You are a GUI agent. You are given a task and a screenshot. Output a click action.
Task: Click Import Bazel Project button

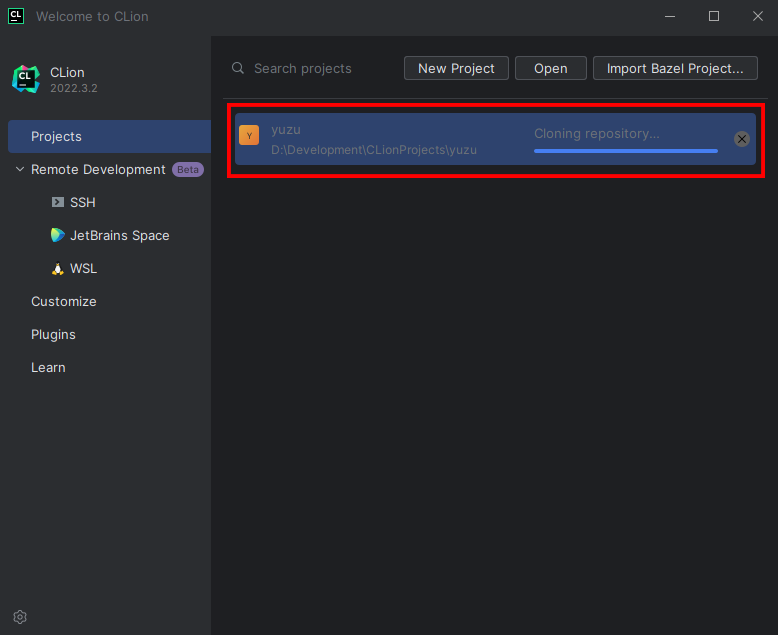[675, 68]
